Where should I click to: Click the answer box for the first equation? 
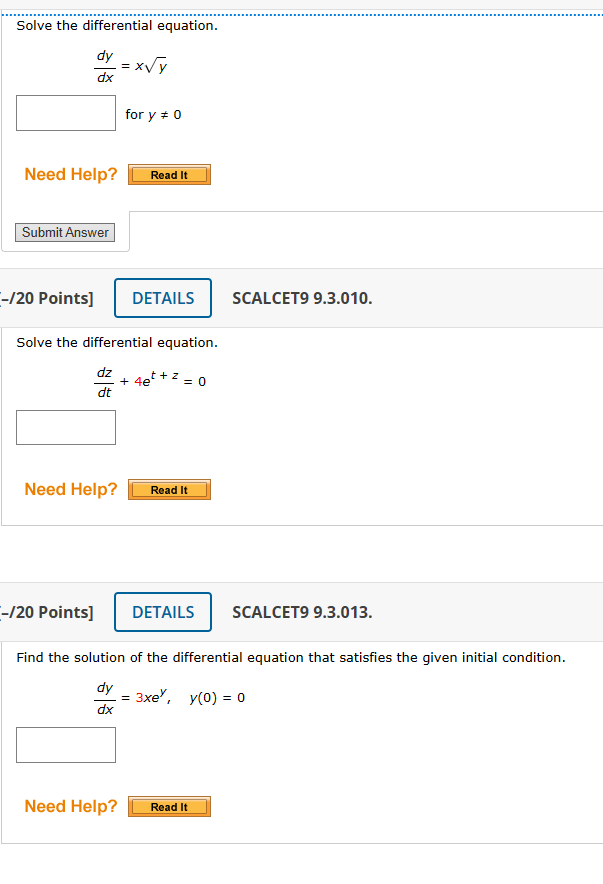(x=65, y=113)
